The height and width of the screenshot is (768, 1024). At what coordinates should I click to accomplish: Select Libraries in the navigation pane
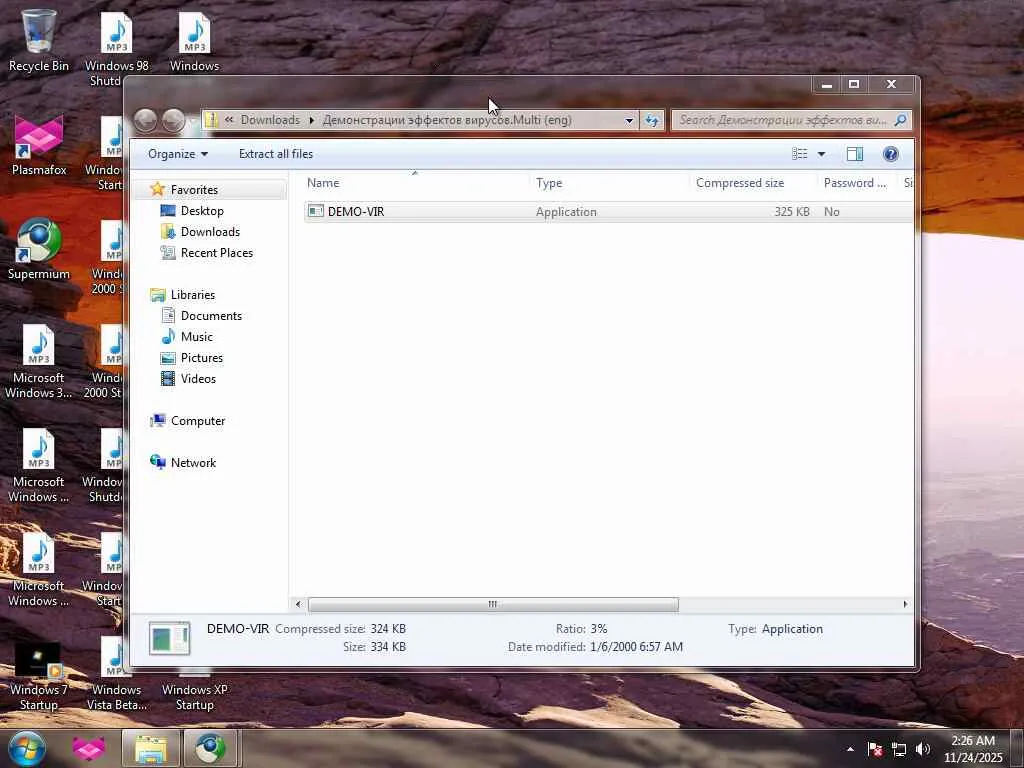193,295
